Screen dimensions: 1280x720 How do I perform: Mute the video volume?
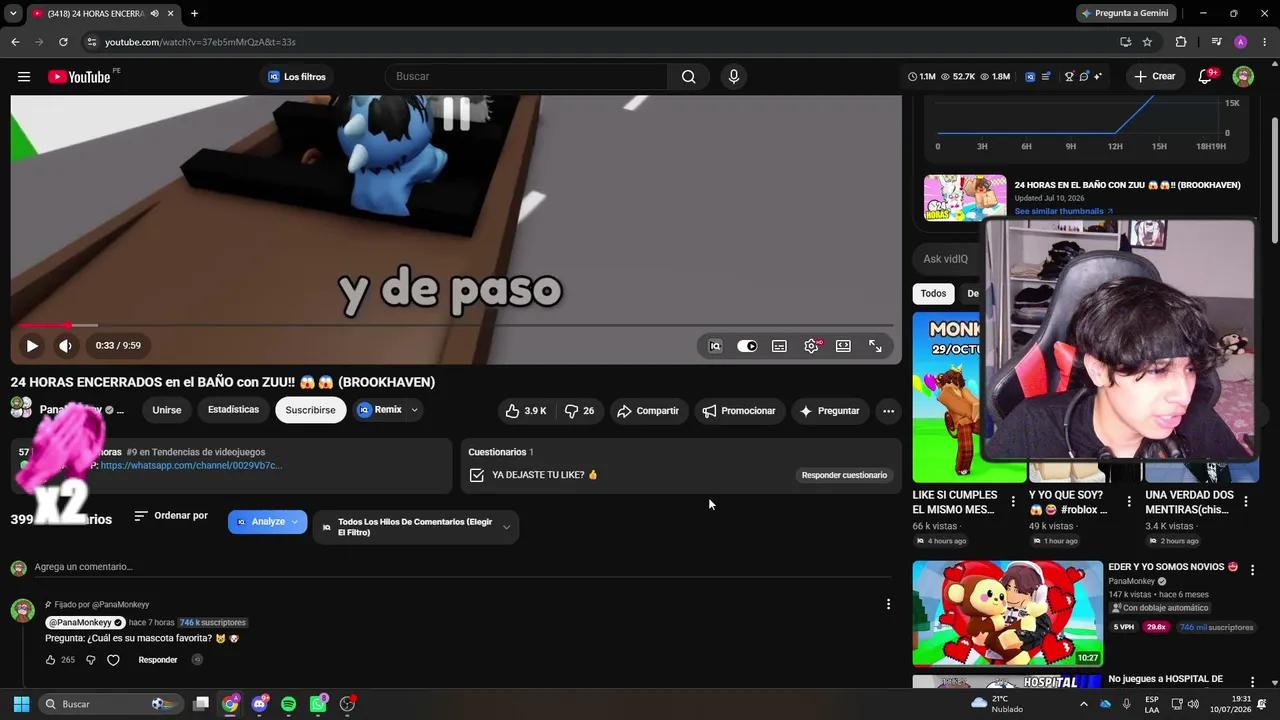click(65, 346)
